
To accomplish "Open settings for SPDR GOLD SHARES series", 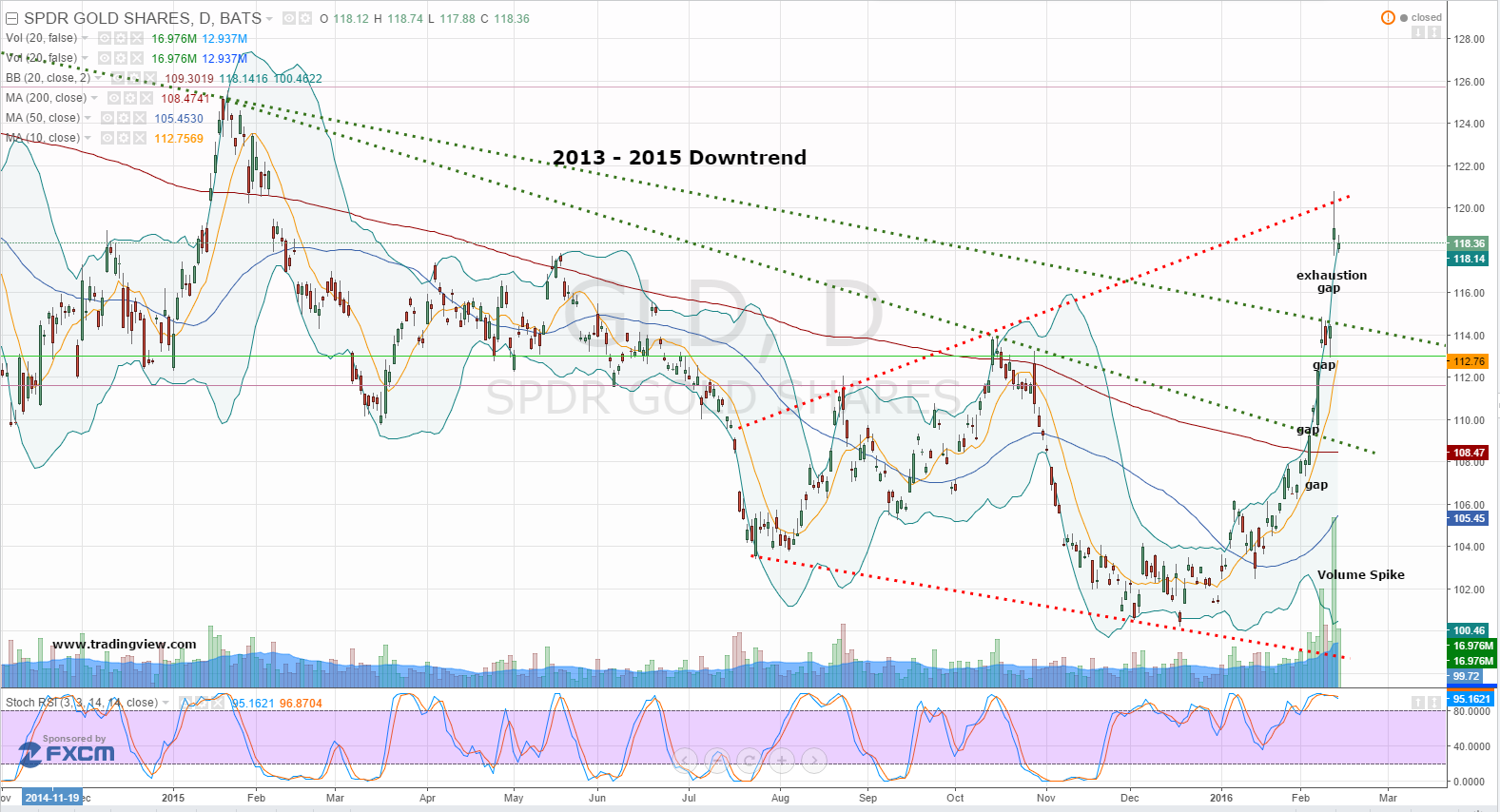I will (x=305, y=18).
